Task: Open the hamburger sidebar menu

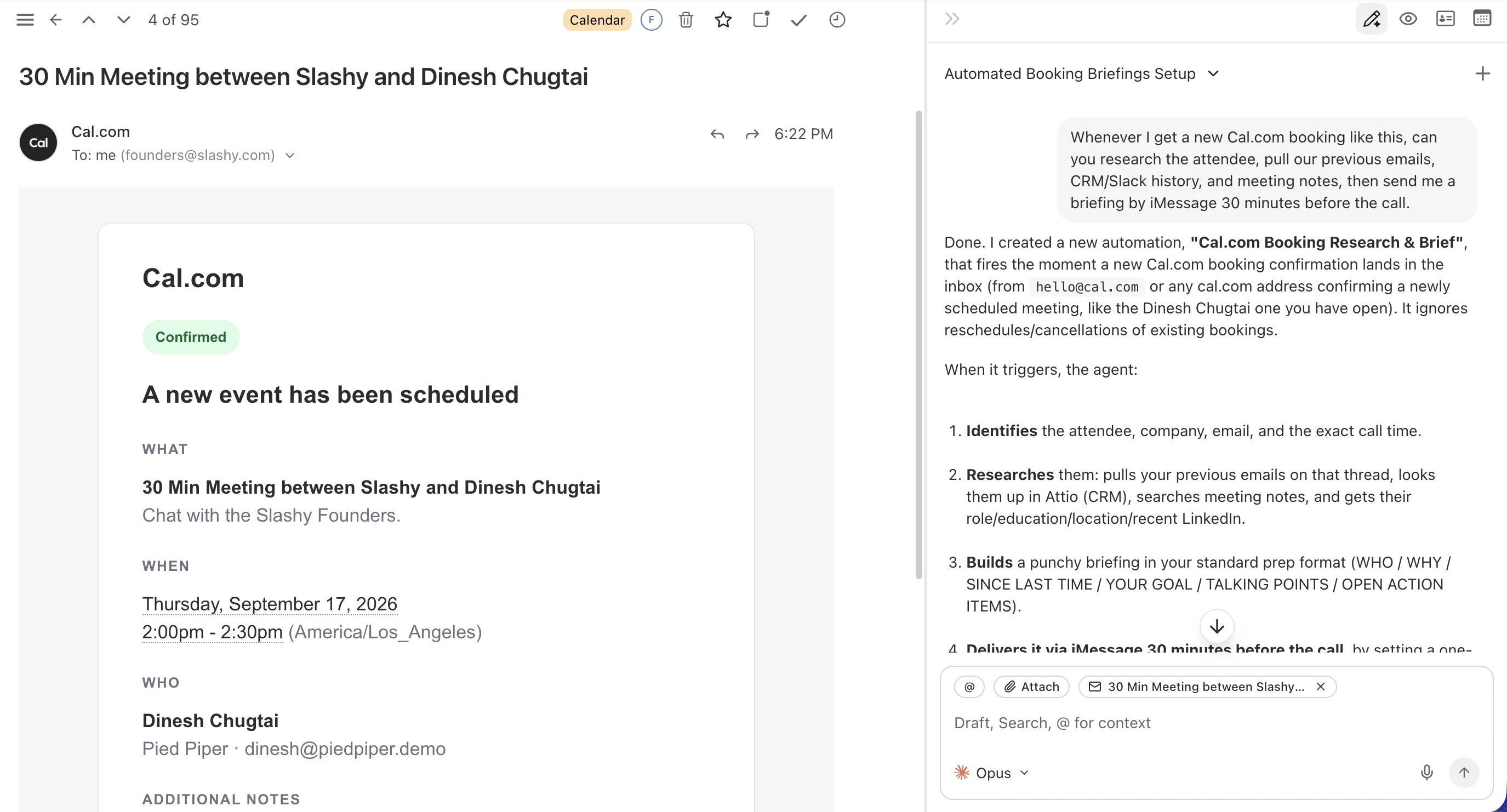Action: pyautogui.click(x=25, y=20)
